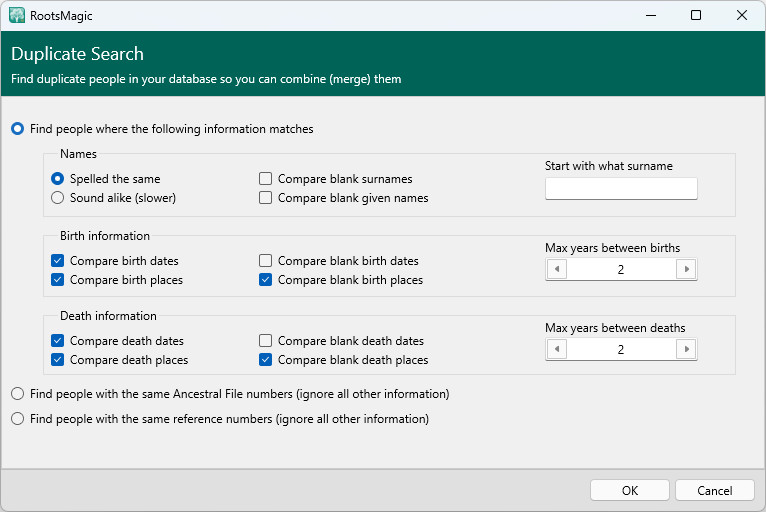Click the 'Birth information' group label
This screenshot has height=512, width=766.
click(105, 236)
